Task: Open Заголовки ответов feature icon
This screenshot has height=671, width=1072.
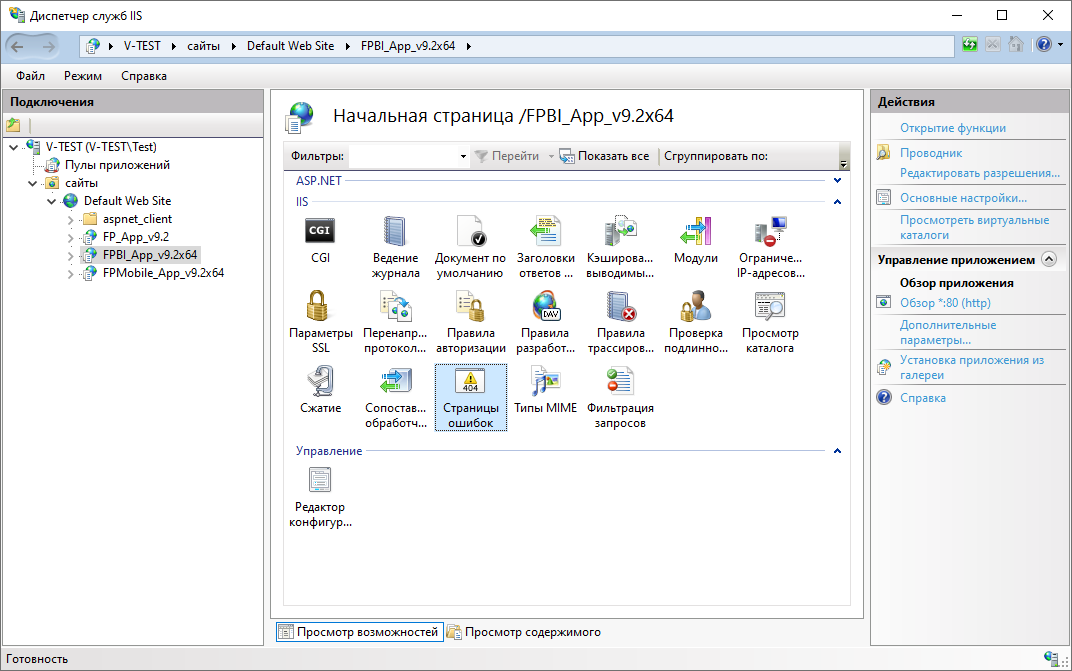Action: click(x=546, y=231)
